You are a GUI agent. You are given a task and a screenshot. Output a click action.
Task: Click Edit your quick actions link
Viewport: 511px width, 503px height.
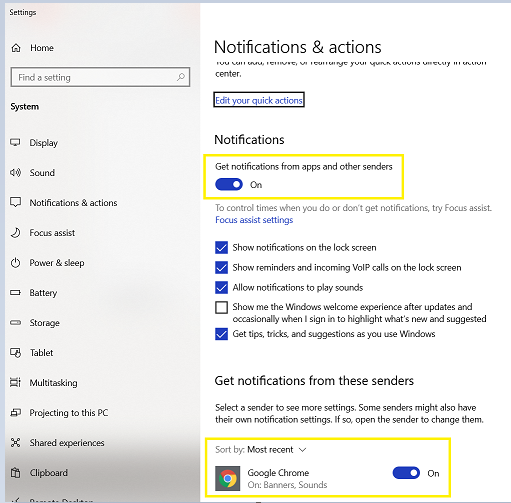coord(259,100)
